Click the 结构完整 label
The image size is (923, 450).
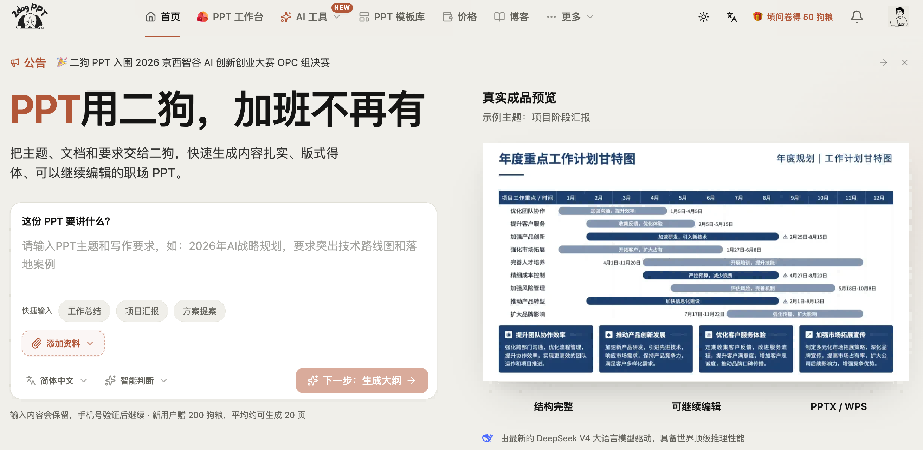click(x=553, y=406)
